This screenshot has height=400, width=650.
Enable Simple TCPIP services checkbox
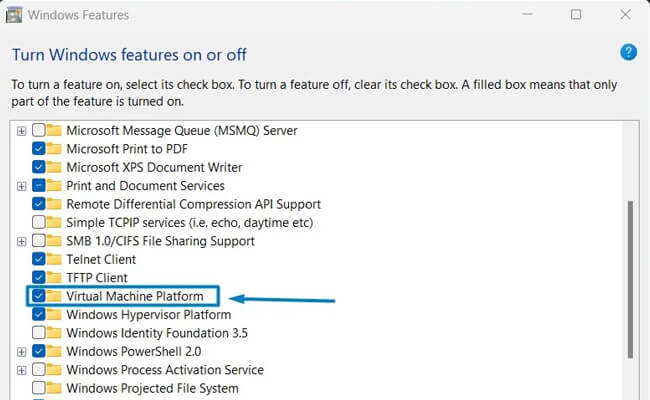click(39, 222)
